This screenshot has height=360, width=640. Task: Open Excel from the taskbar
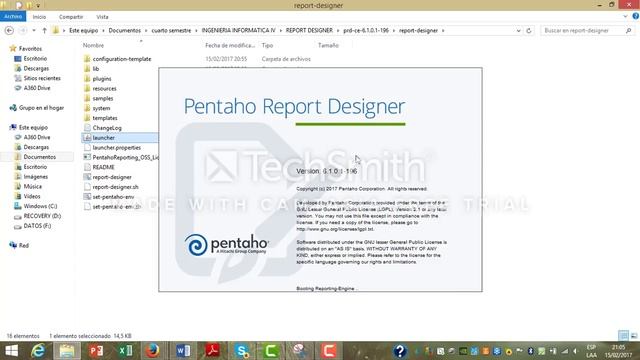click(125, 351)
